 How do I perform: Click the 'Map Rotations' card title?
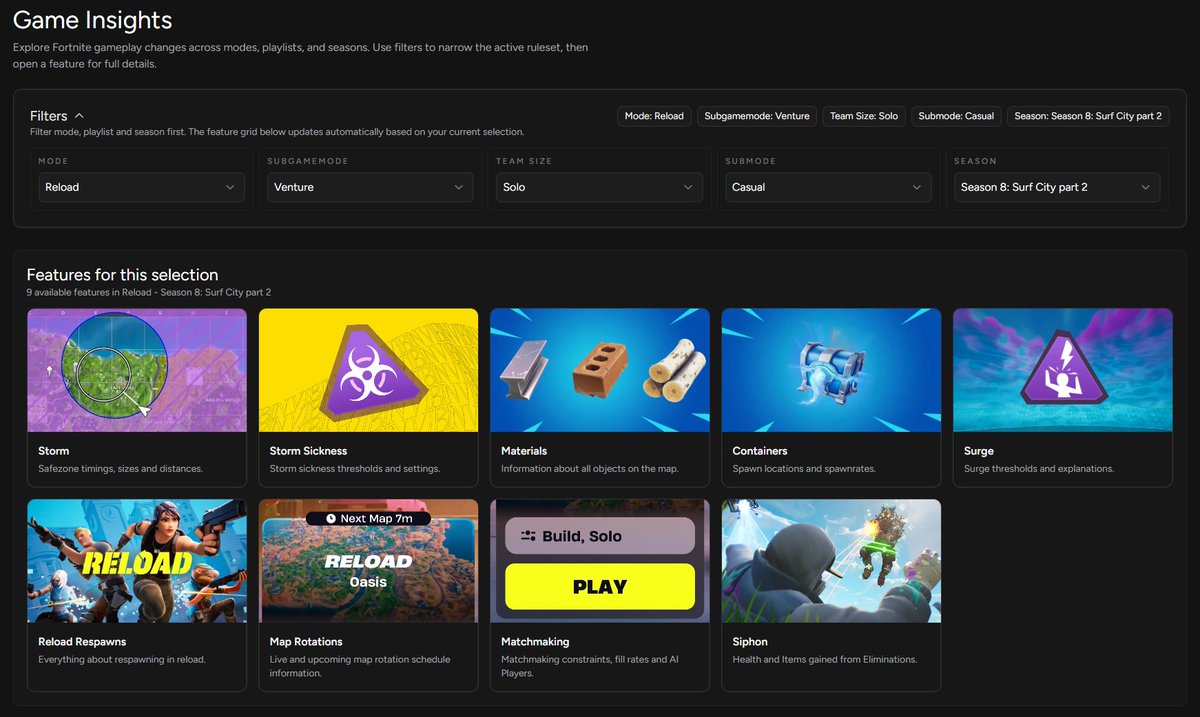(x=306, y=642)
